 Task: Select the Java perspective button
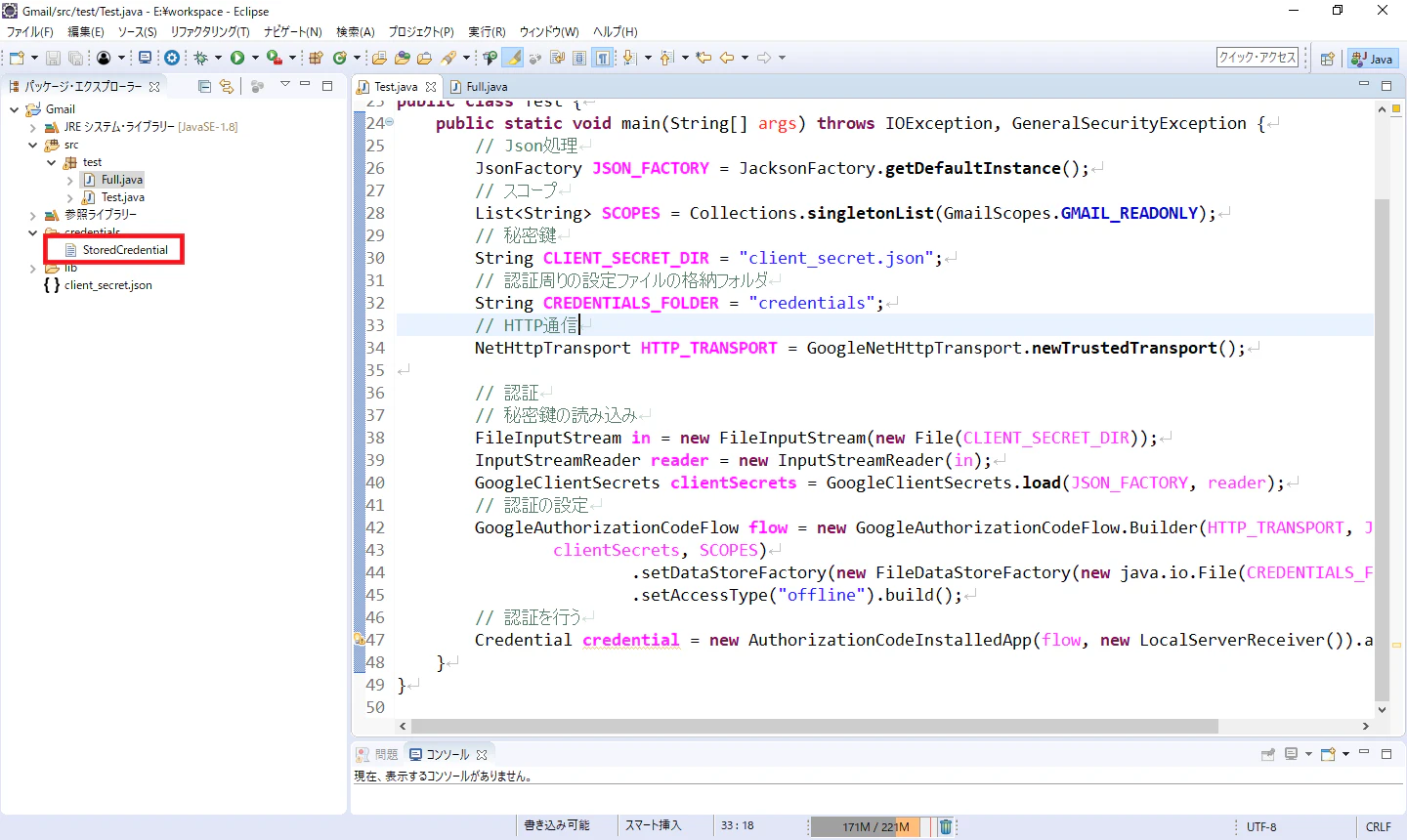click(1372, 59)
